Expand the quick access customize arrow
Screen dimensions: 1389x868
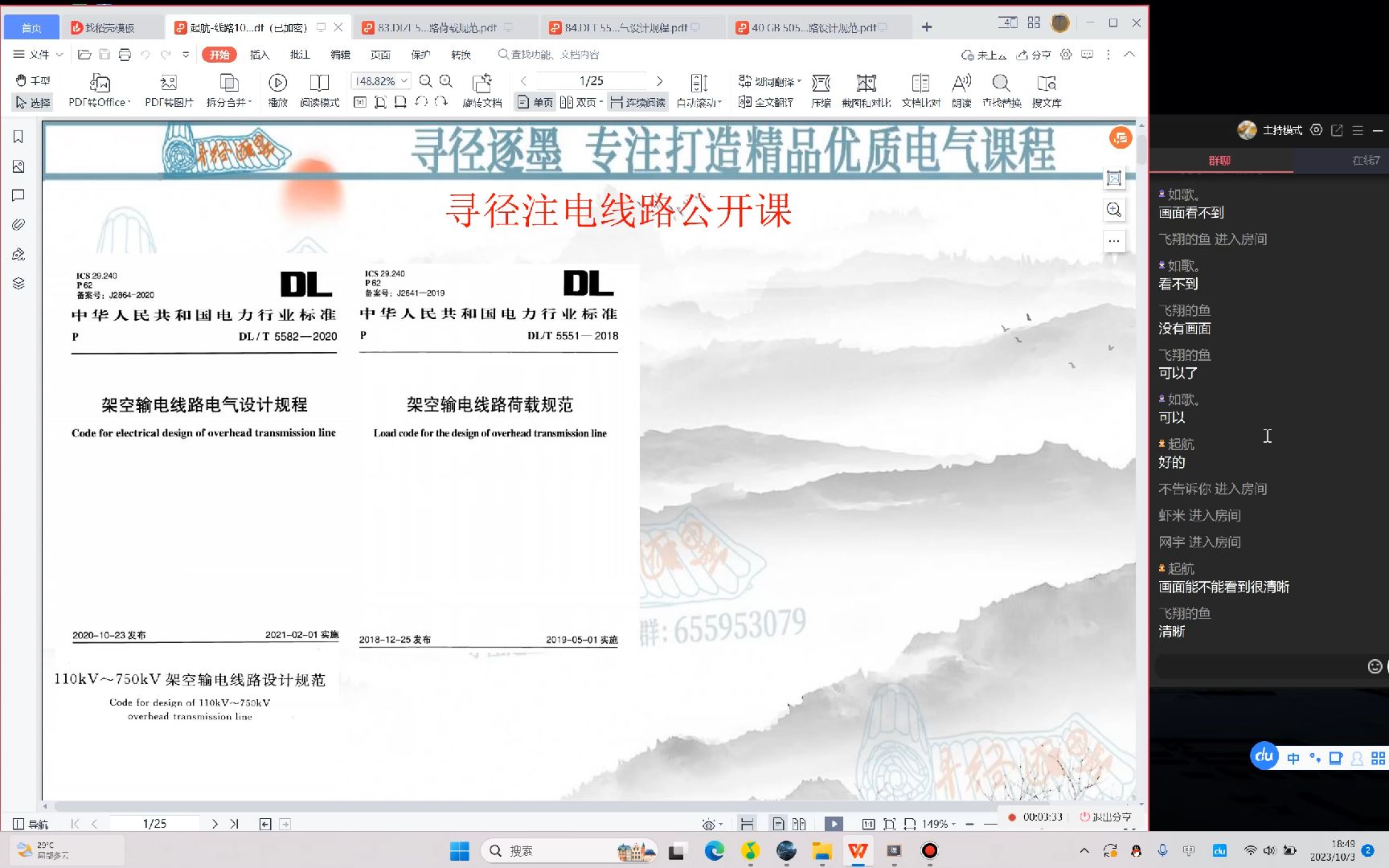[186, 55]
